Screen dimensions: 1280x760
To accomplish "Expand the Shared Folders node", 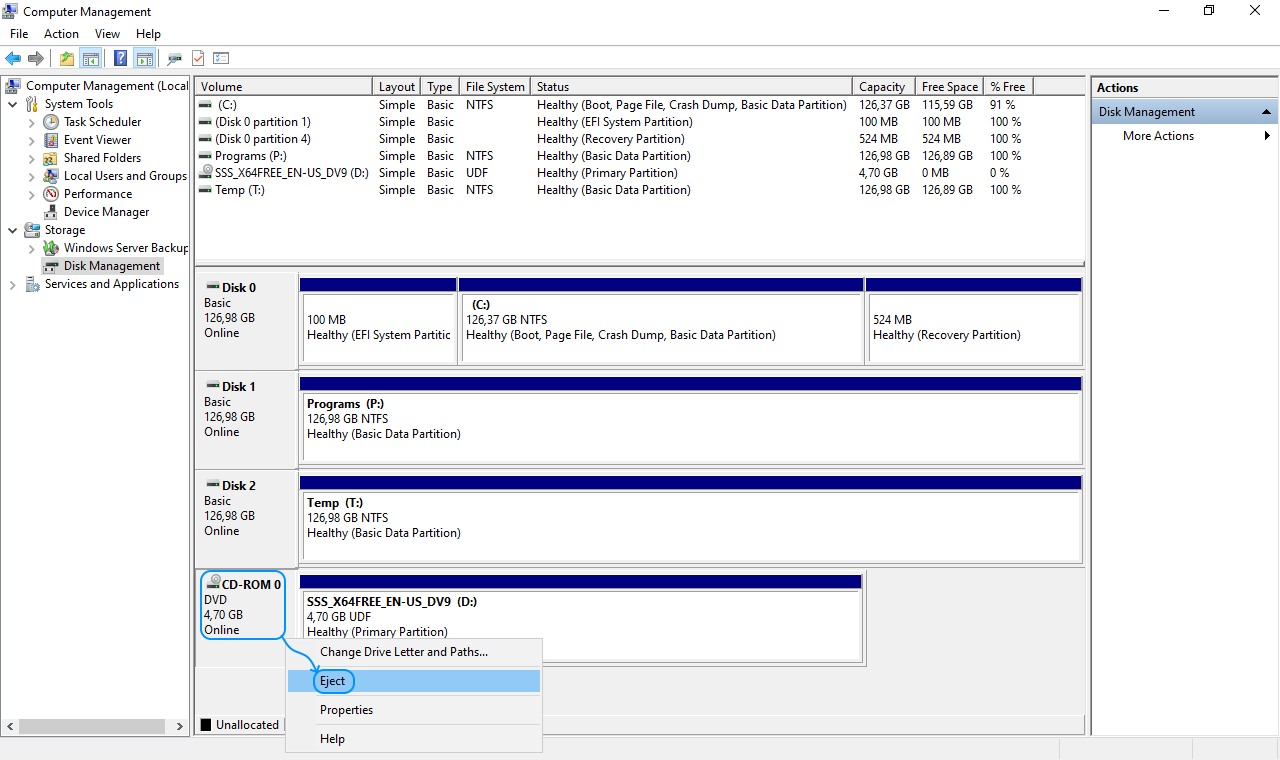I will (32, 158).
